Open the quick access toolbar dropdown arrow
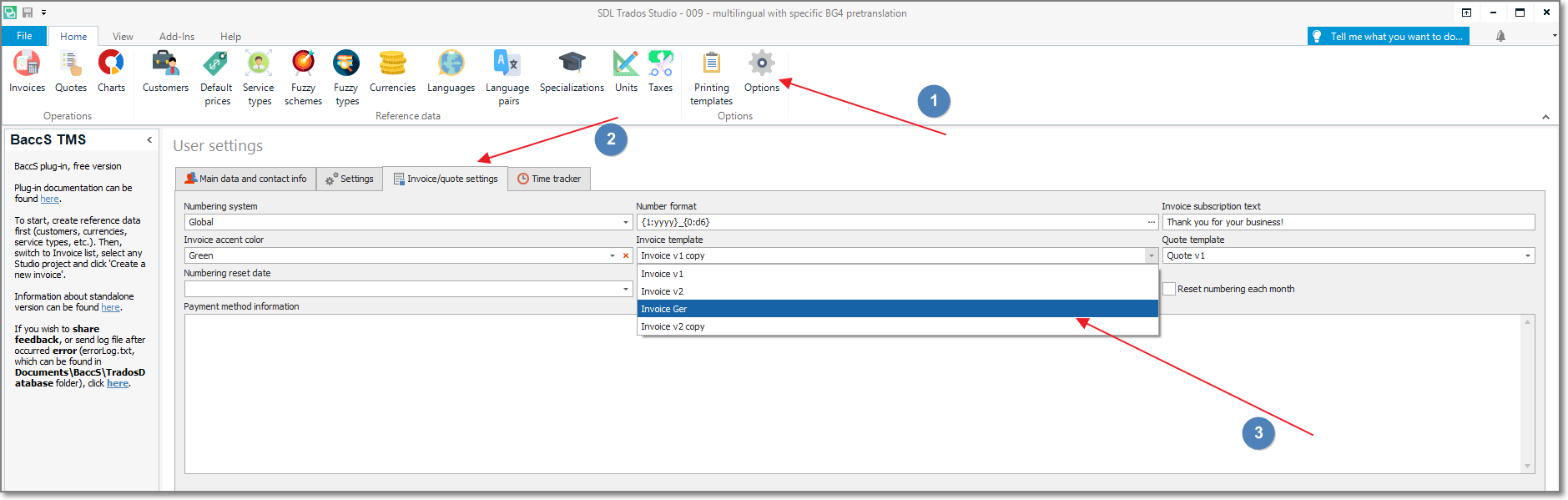 43,13
